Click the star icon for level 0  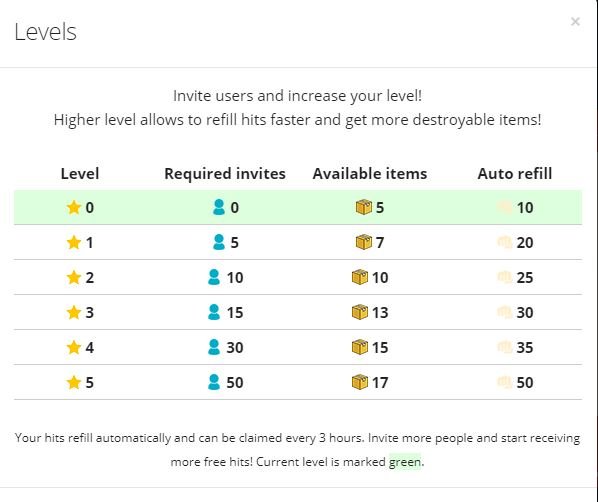click(73, 208)
